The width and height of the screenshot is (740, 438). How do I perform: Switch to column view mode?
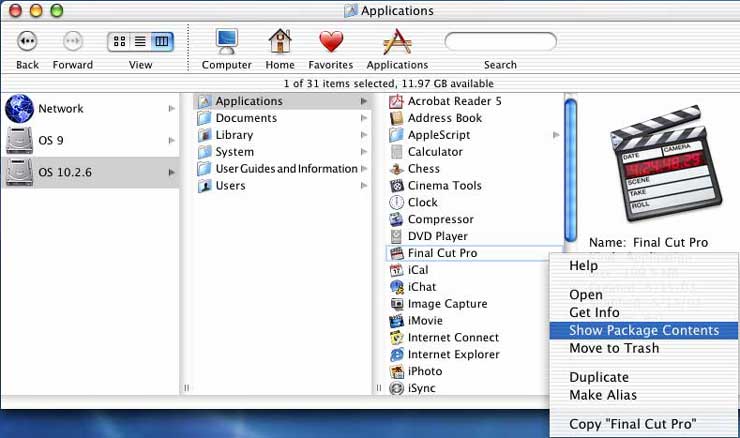pos(161,41)
